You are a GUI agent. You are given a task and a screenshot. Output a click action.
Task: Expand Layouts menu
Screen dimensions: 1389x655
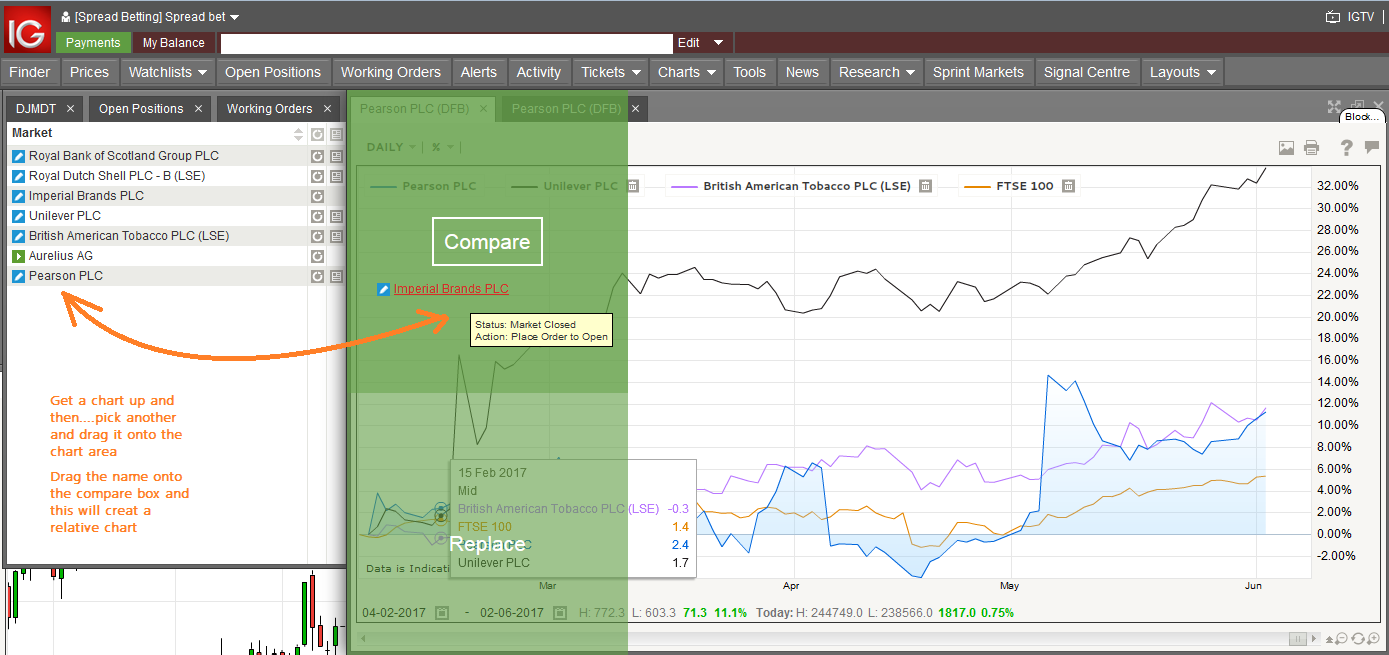1182,72
